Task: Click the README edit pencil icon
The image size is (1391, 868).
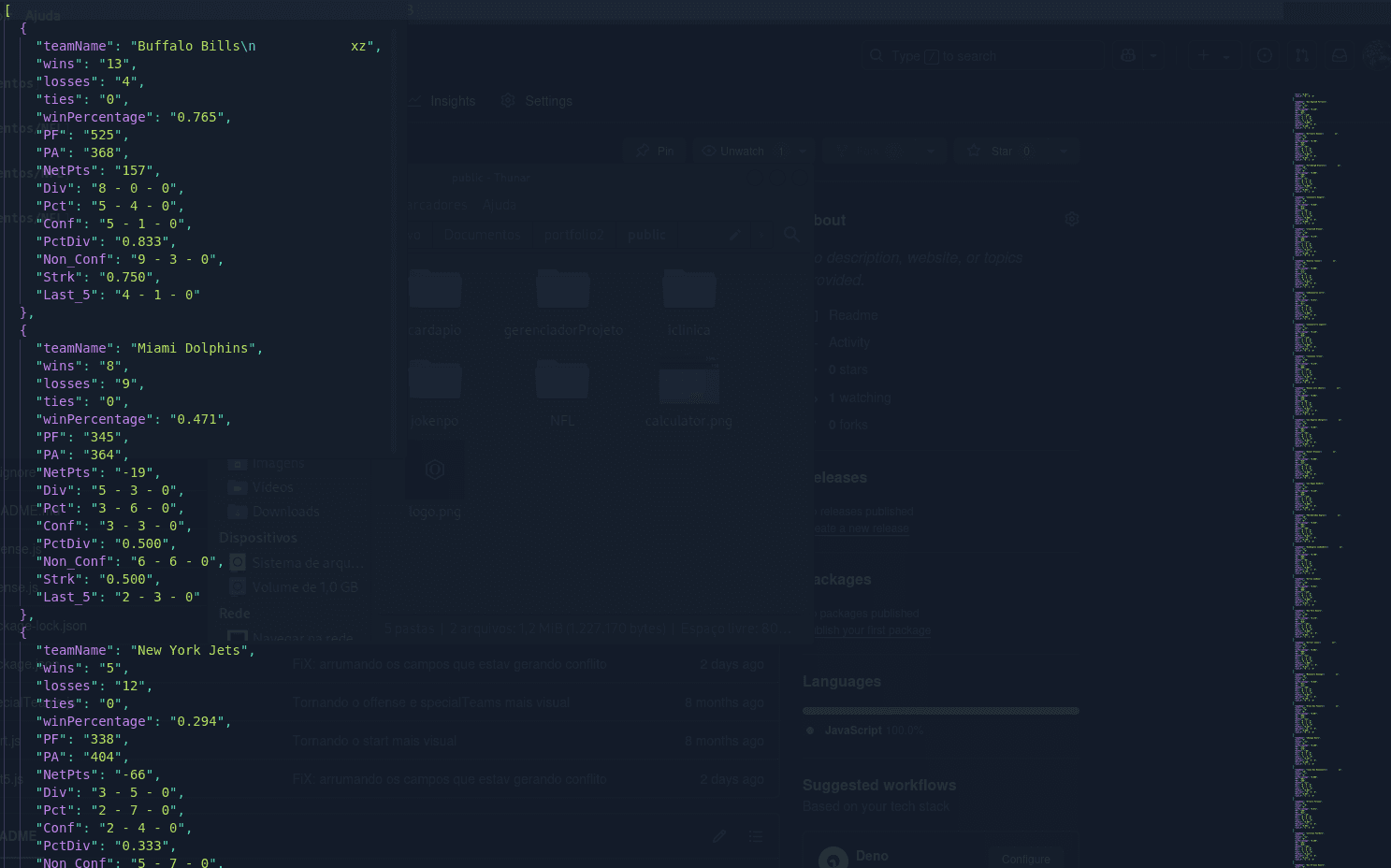Action: click(718, 836)
